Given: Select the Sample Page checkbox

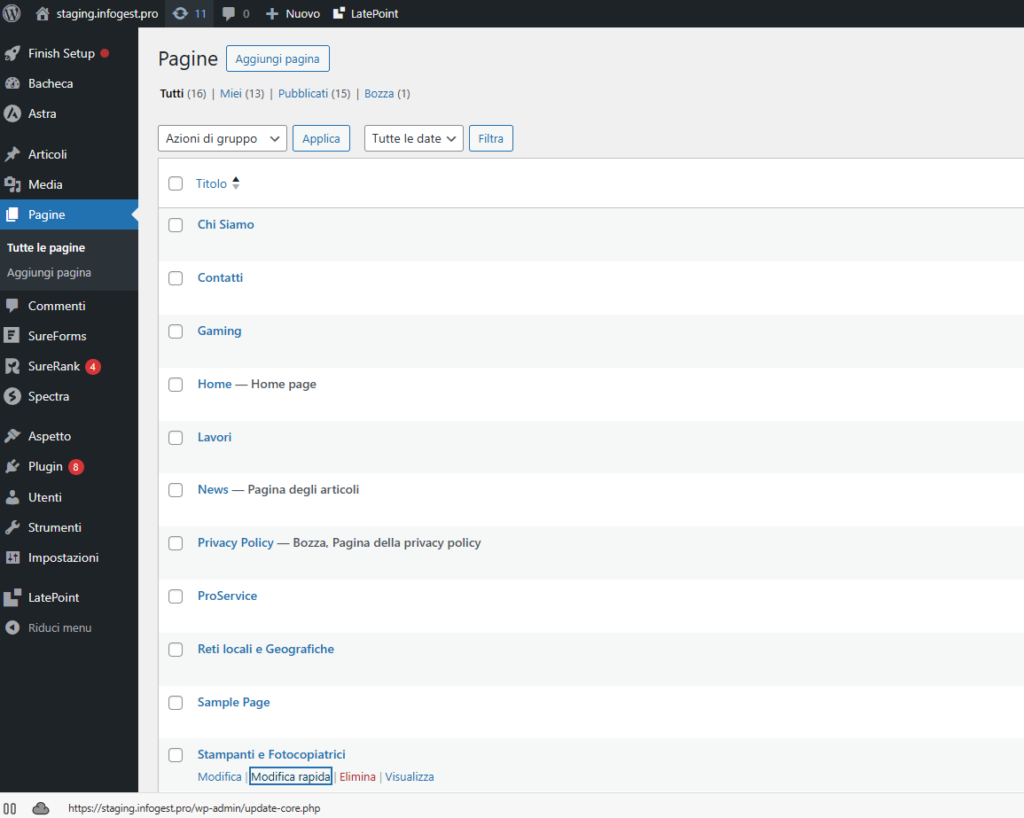Looking at the screenshot, I should point(176,703).
